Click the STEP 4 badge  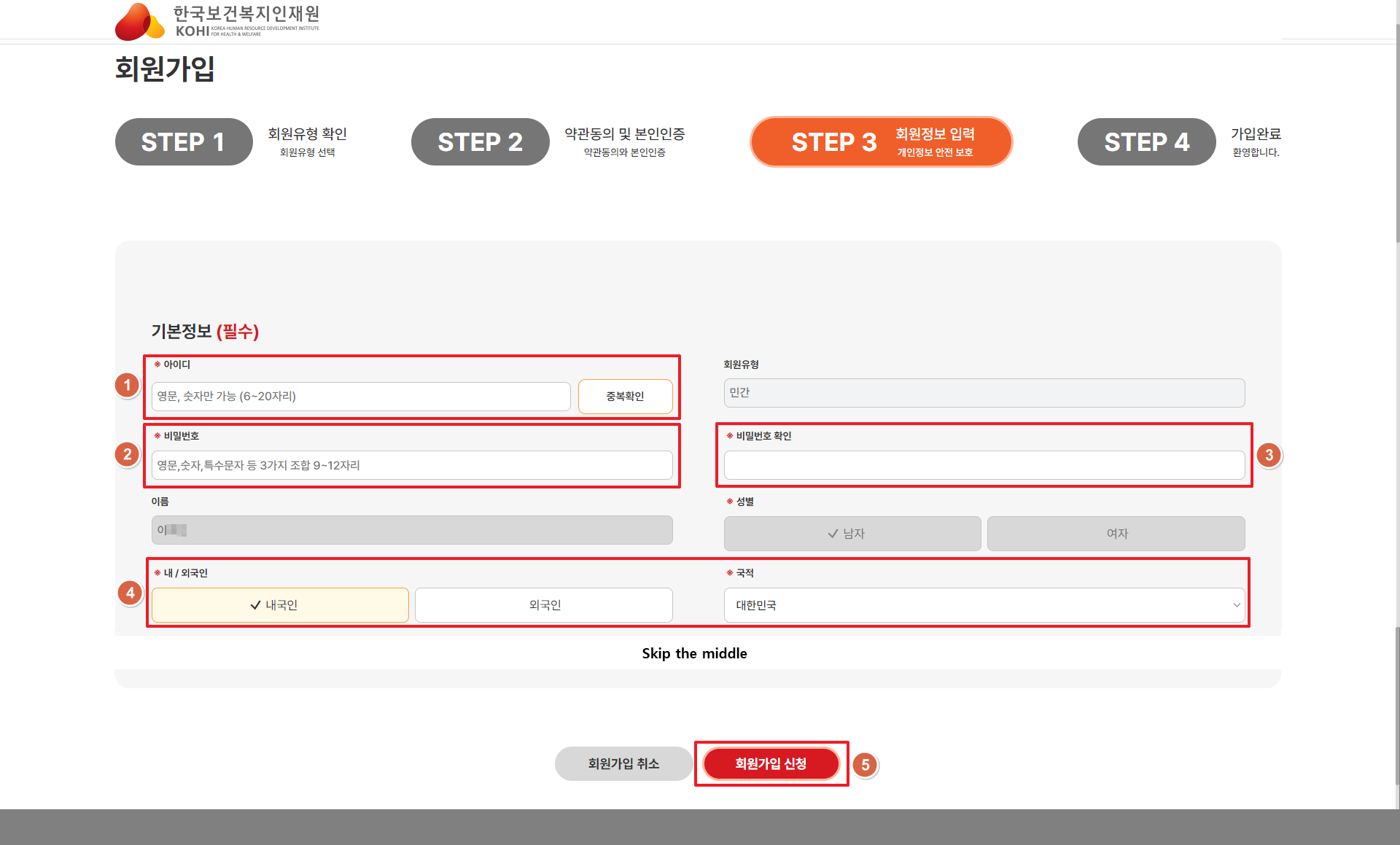tap(1146, 141)
